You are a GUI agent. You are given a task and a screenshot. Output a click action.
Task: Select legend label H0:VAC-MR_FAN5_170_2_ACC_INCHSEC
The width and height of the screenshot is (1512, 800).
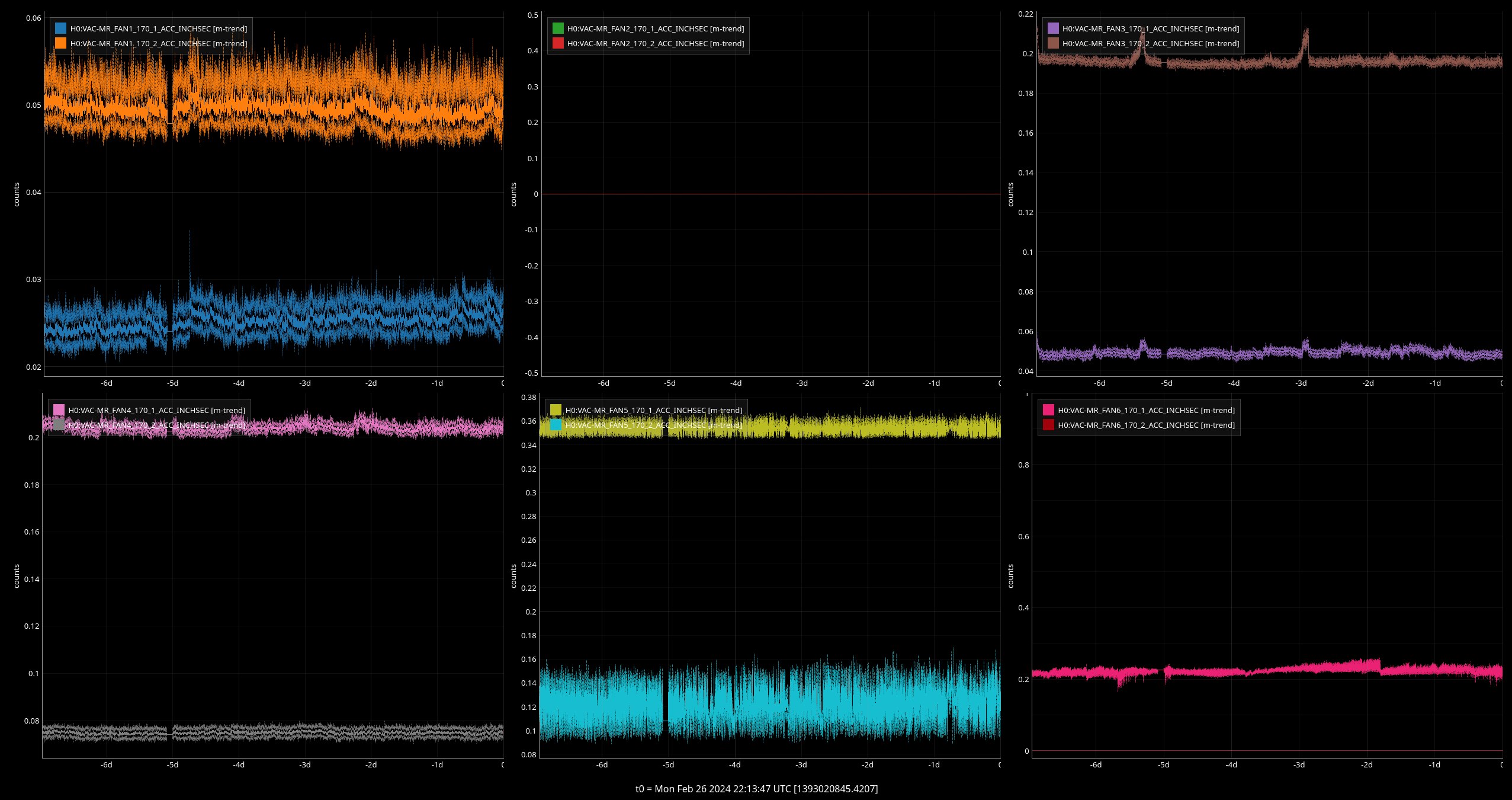click(654, 425)
